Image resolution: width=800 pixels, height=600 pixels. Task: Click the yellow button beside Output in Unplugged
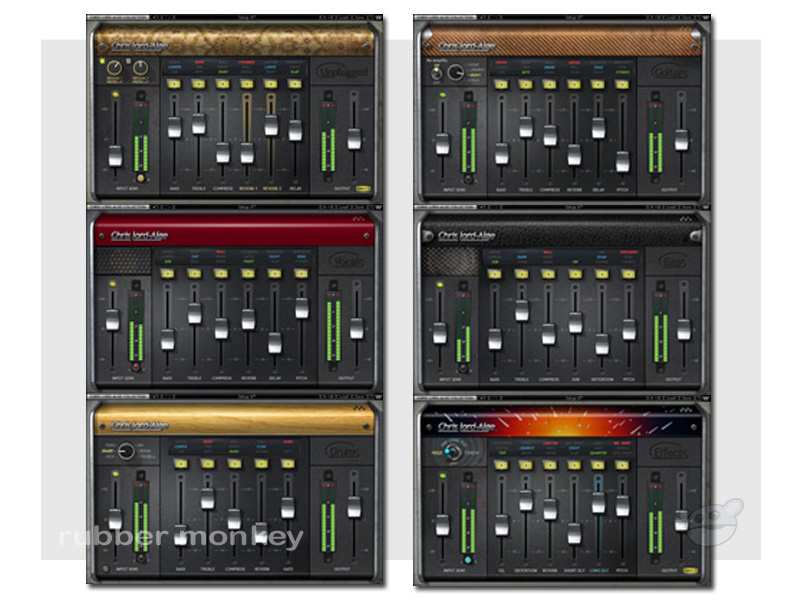[363, 189]
